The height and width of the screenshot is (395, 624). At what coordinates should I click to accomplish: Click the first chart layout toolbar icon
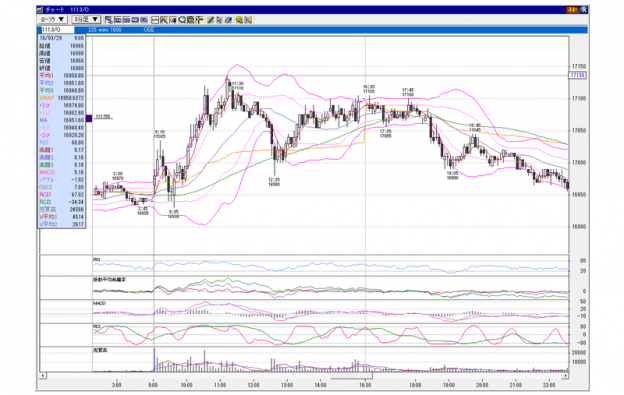108,20
